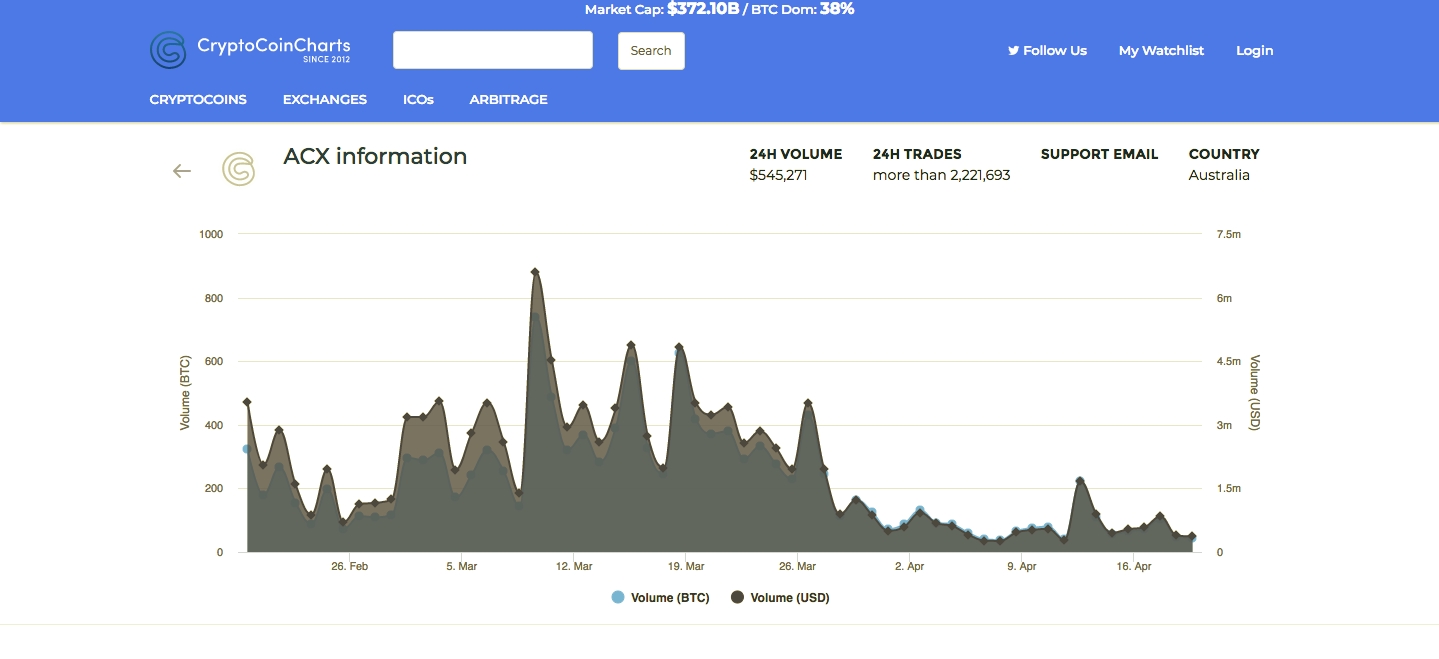Go to the ICOs section
This screenshot has height=659, width=1439.
[x=418, y=100]
